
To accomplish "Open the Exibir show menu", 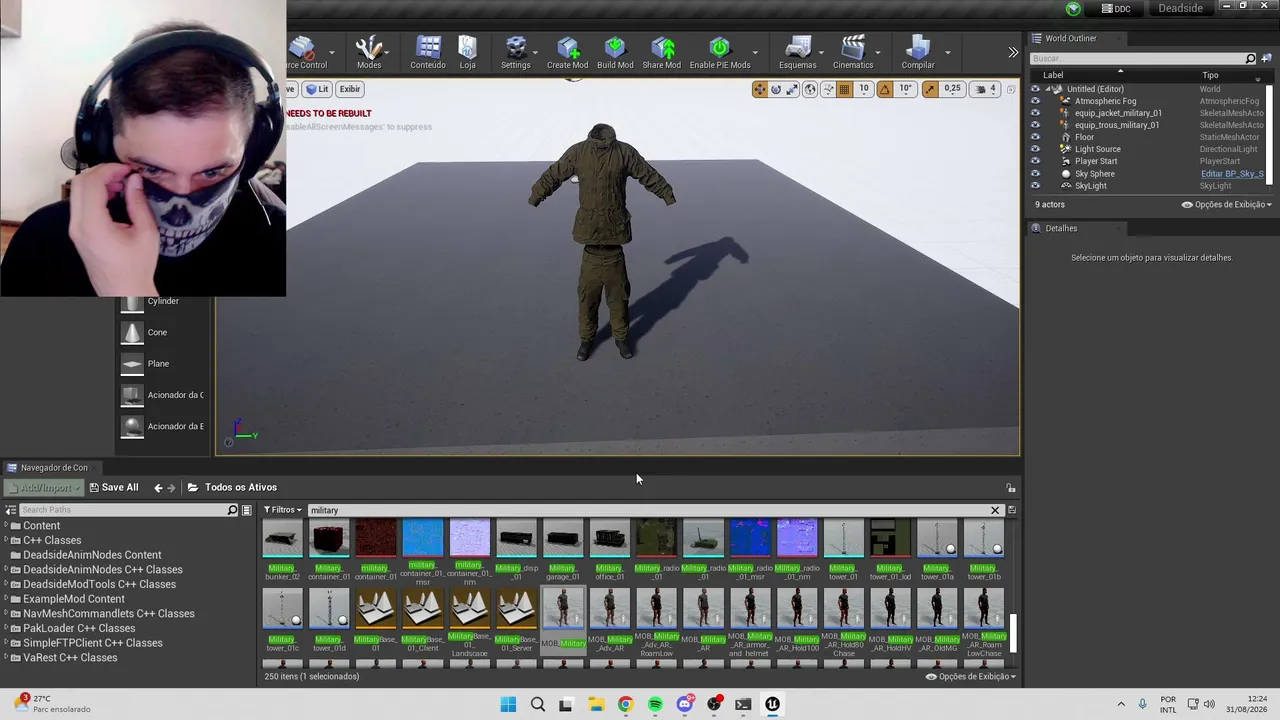I will click(349, 89).
